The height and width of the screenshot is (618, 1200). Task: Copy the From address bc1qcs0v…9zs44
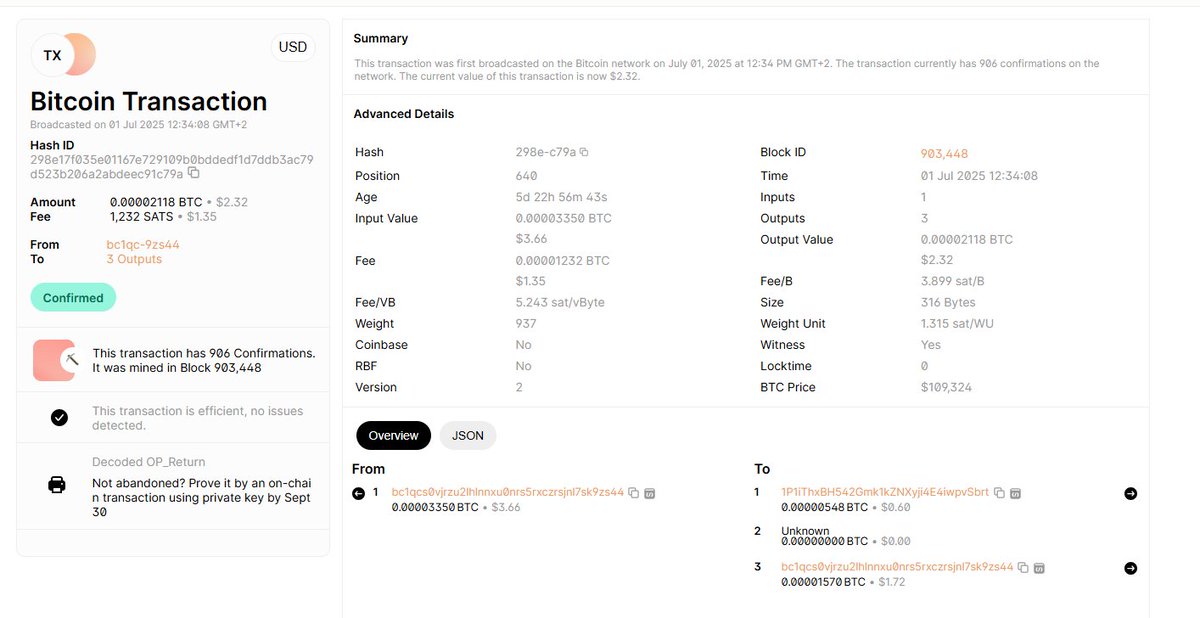pyautogui.click(x=633, y=493)
